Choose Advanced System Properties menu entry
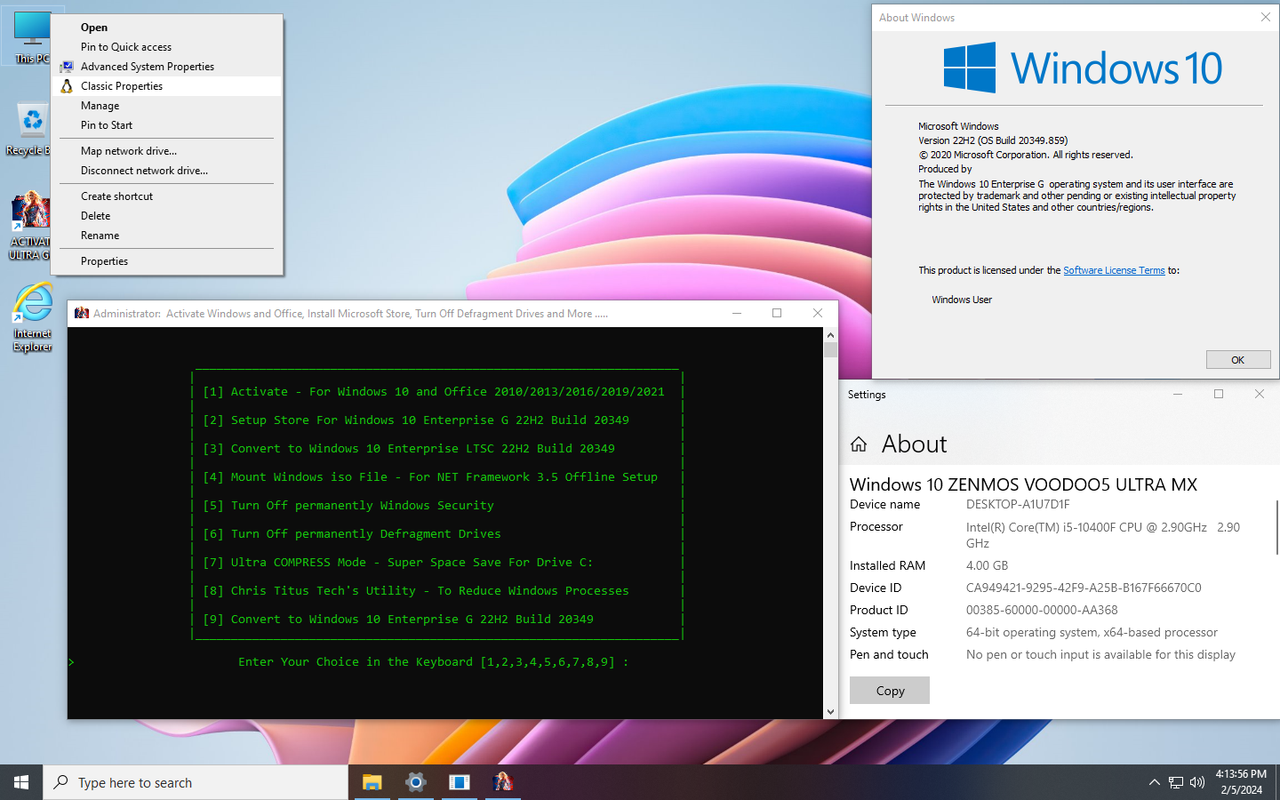Screen dimensions: 1280x800 tap(167, 66)
